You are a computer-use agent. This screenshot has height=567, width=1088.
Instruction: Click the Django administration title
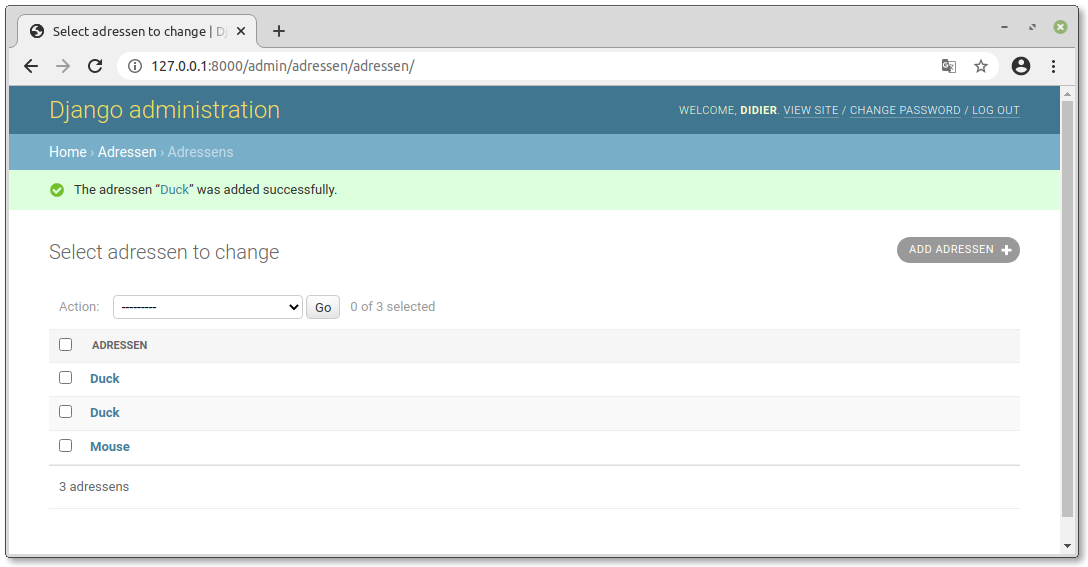[164, 110]
